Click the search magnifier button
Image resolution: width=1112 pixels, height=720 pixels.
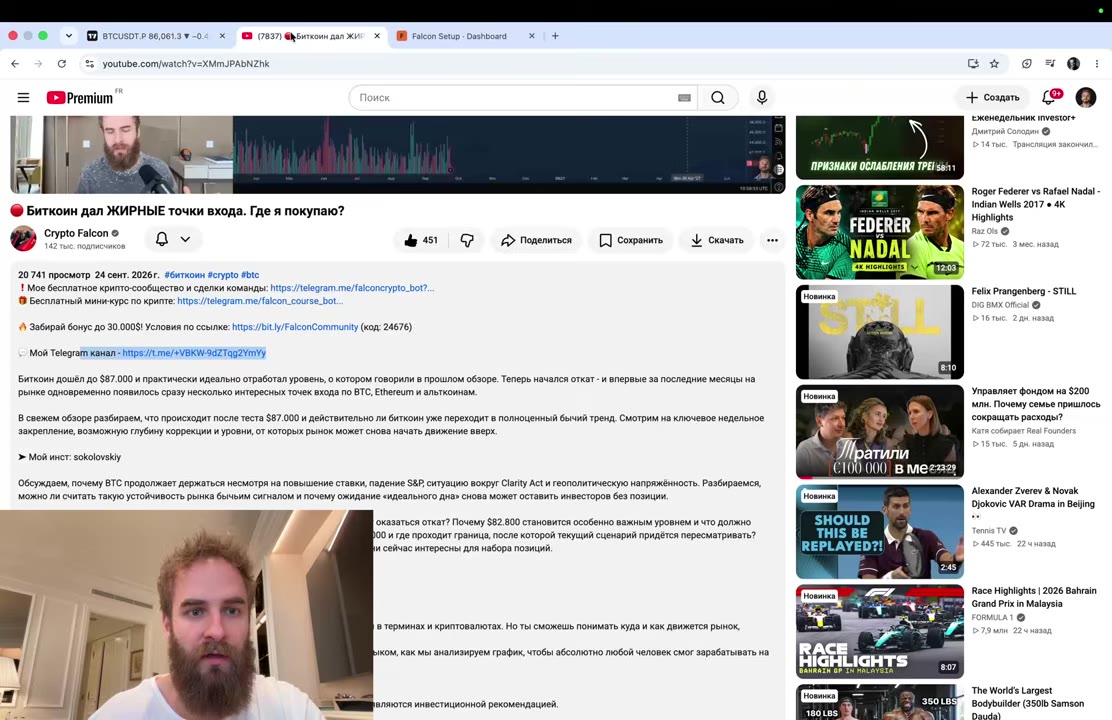click(x=718, y=97)
